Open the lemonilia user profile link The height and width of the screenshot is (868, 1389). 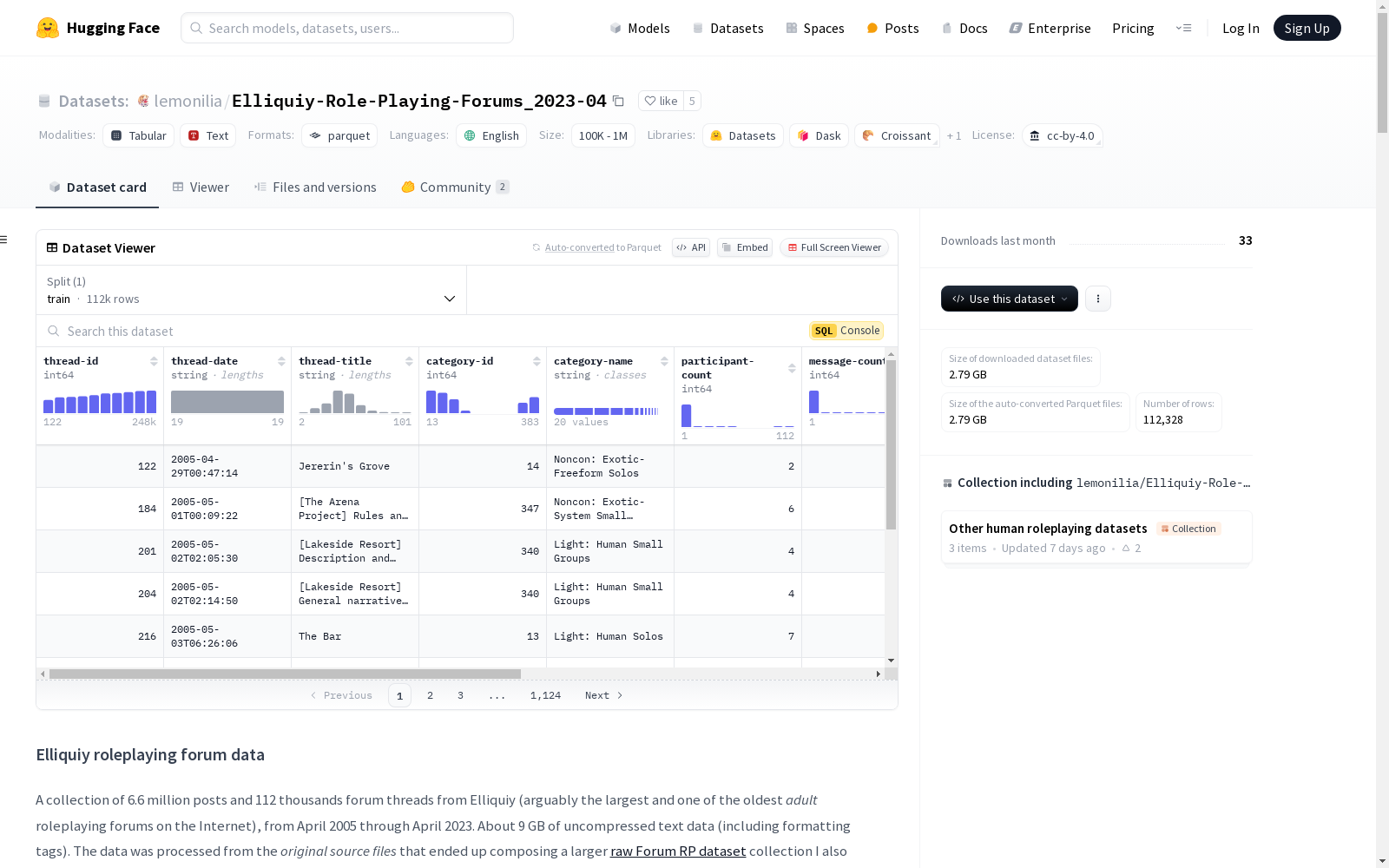(188, 101)
